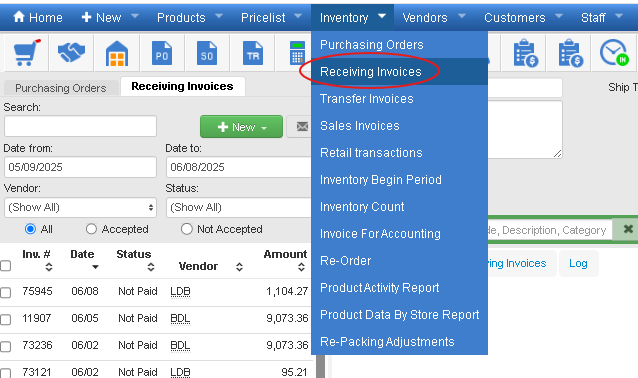The image size is (638, 378).
Task: Choose Re-Order menu item
Action: point(400,260)
